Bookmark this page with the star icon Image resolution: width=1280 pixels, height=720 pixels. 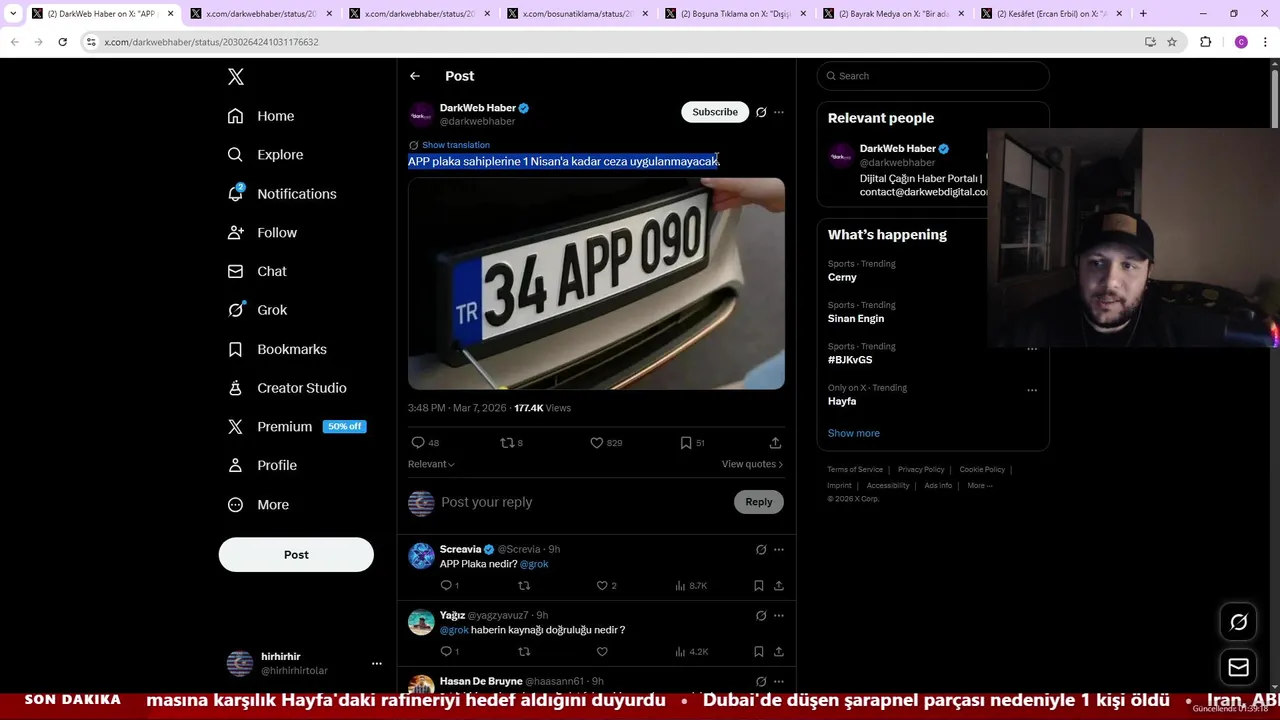click(x=1172, y=42)
